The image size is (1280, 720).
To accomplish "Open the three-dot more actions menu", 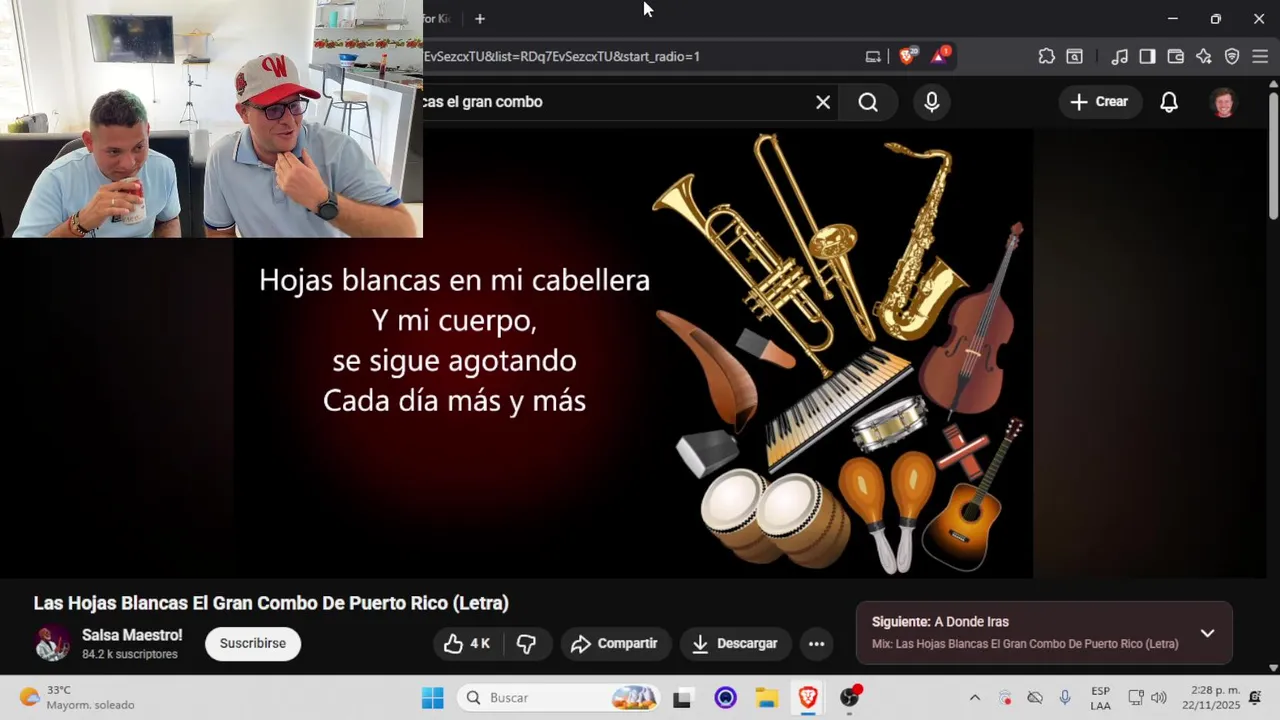I will point(816,644).
